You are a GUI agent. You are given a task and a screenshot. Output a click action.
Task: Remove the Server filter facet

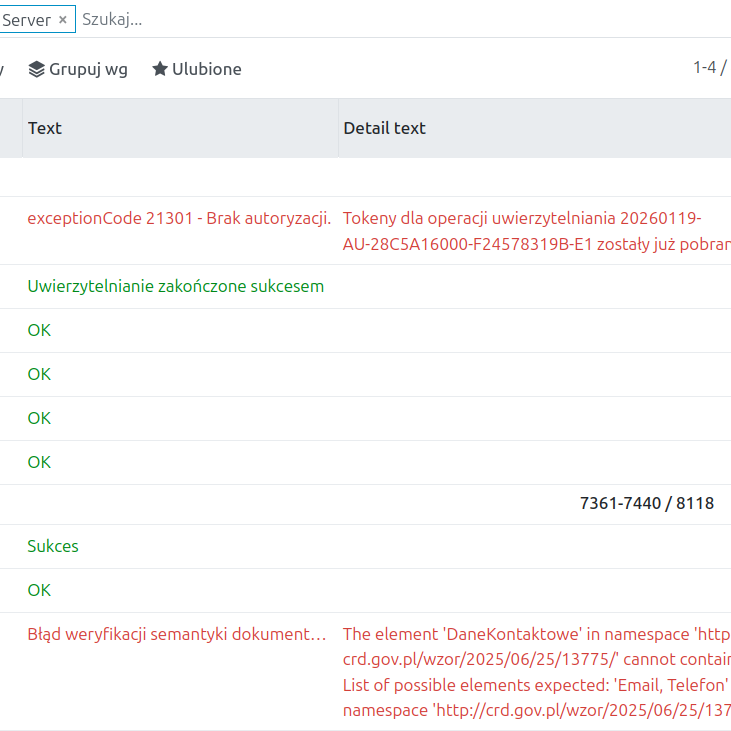point(62,19)
